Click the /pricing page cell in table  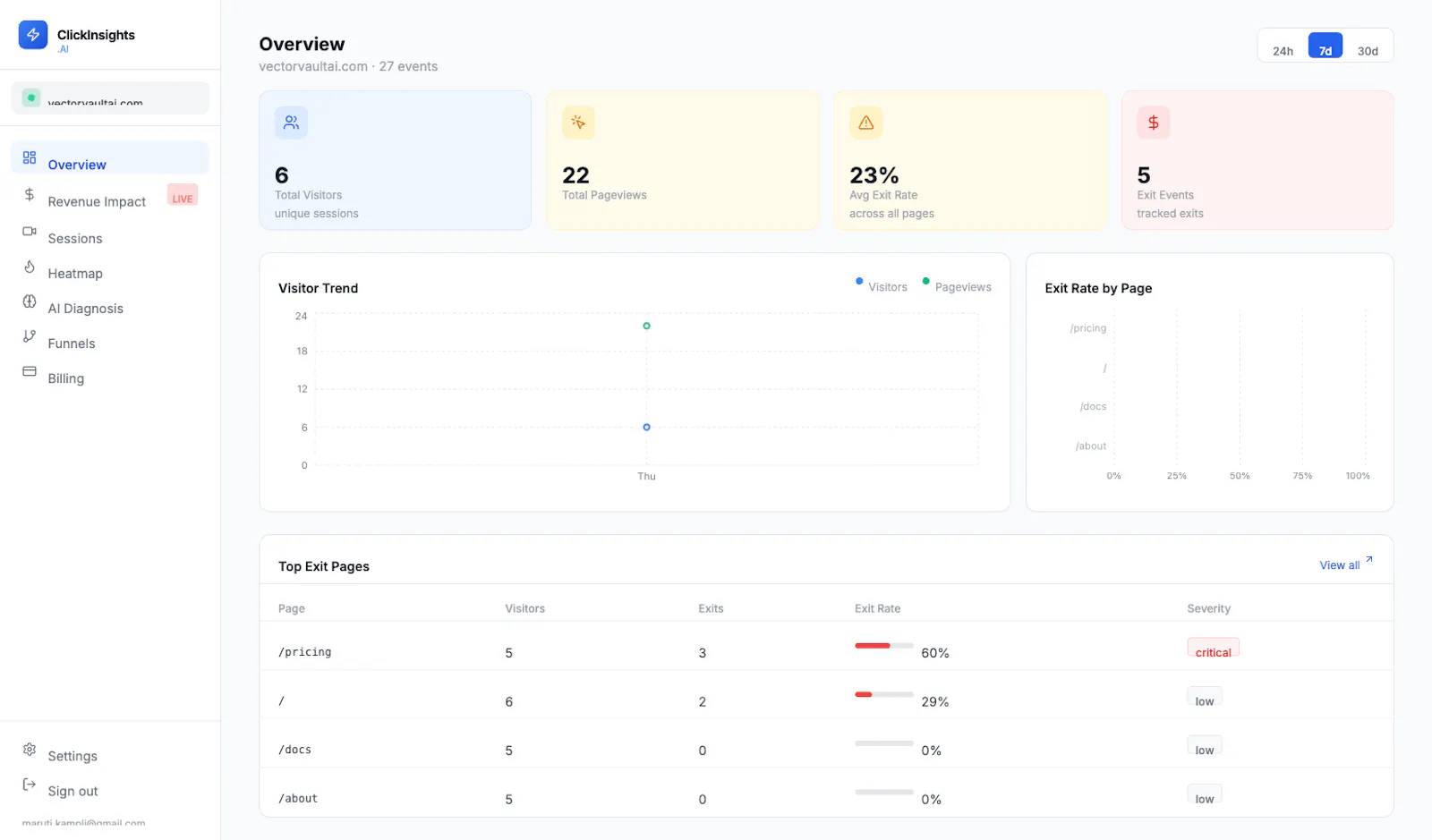click(305, 652)
